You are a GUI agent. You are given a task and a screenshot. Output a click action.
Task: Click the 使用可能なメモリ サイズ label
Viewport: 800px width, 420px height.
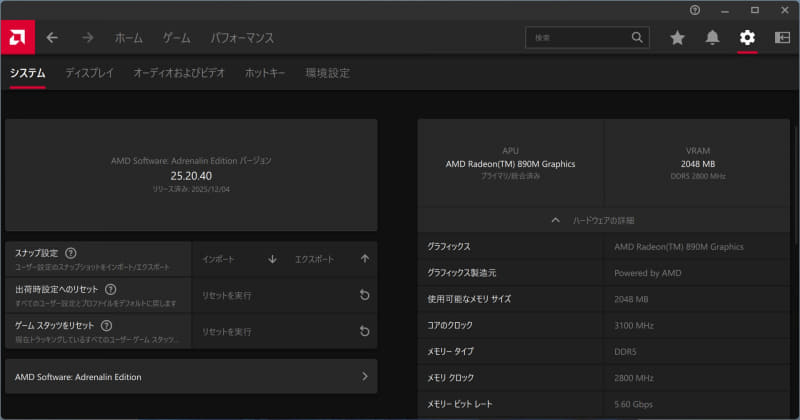(469, 299)
